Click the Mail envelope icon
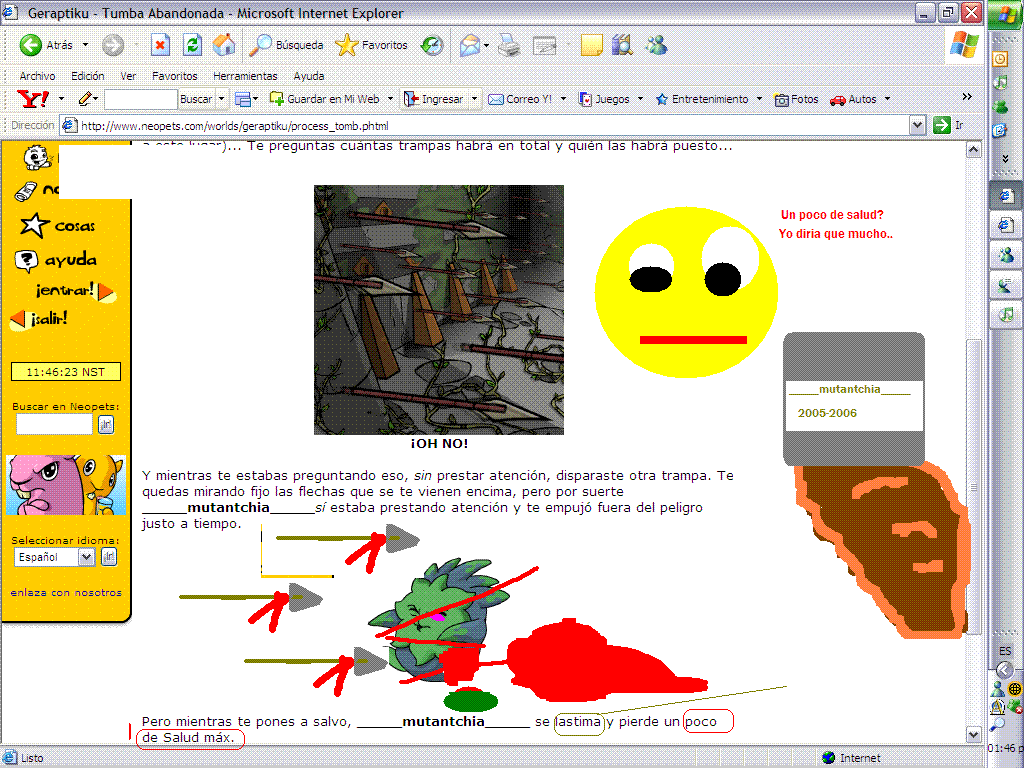Viewport: 1024px width, 768px height. tap(470, 45)
